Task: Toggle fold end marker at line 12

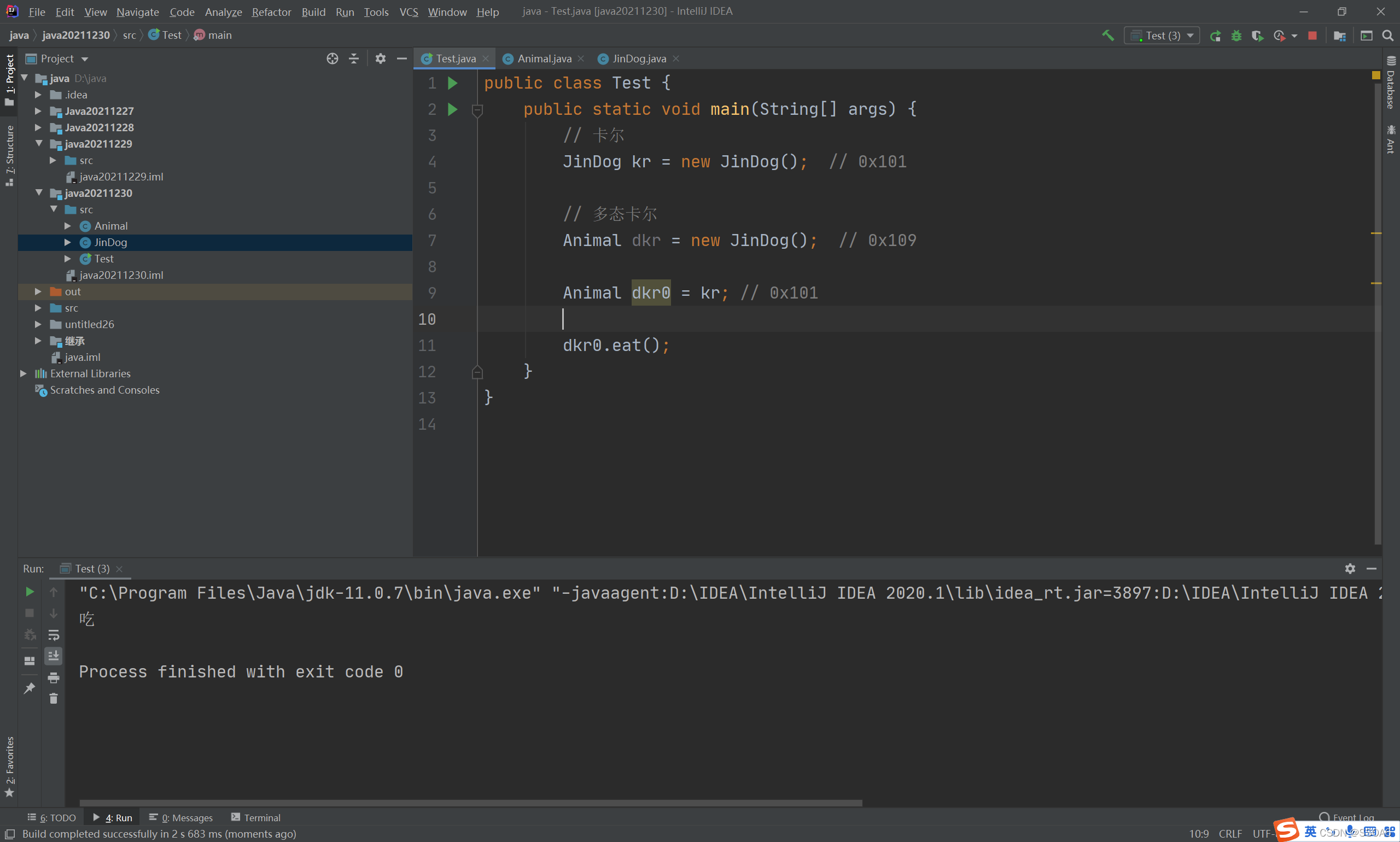Action: (477, 372)
